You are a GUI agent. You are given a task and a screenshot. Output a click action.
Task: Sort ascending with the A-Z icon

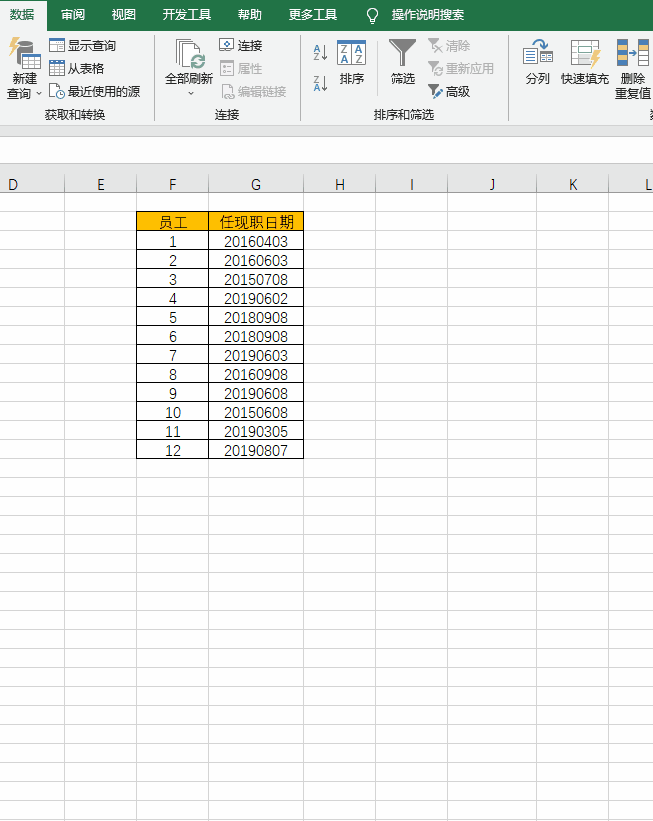(x=320, y=52)
